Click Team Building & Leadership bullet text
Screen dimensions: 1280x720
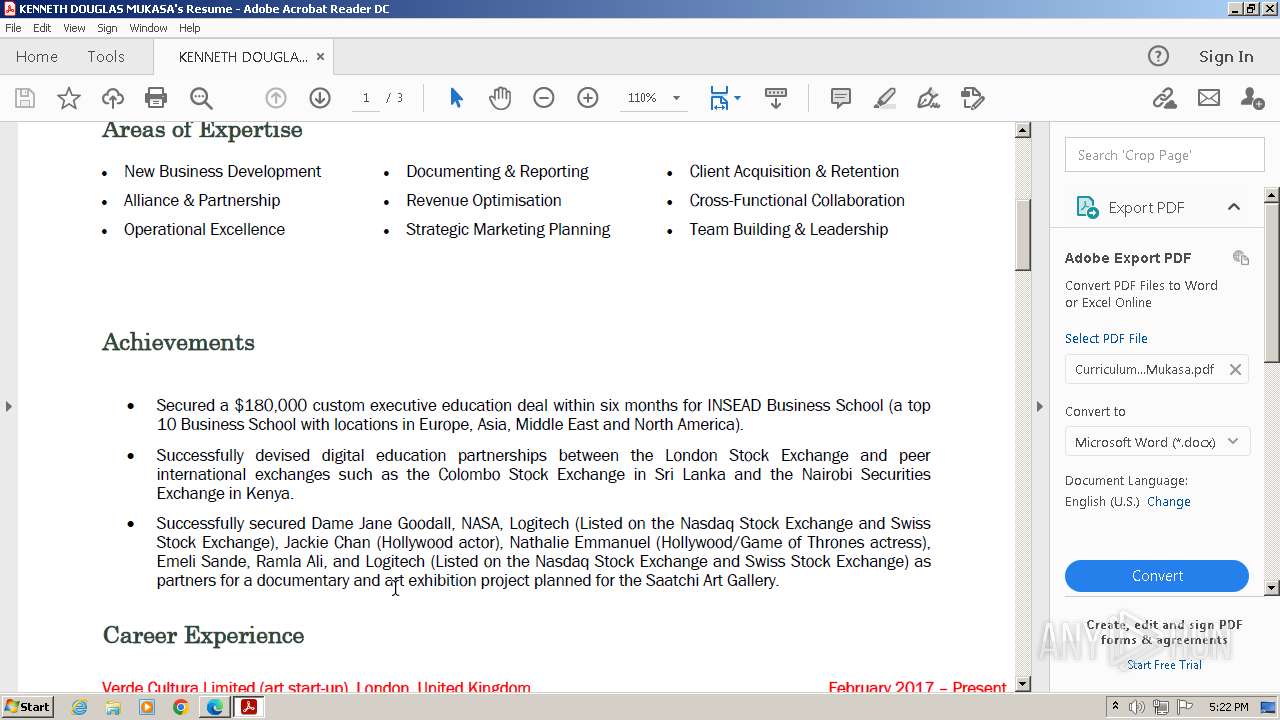pos(788,229)
